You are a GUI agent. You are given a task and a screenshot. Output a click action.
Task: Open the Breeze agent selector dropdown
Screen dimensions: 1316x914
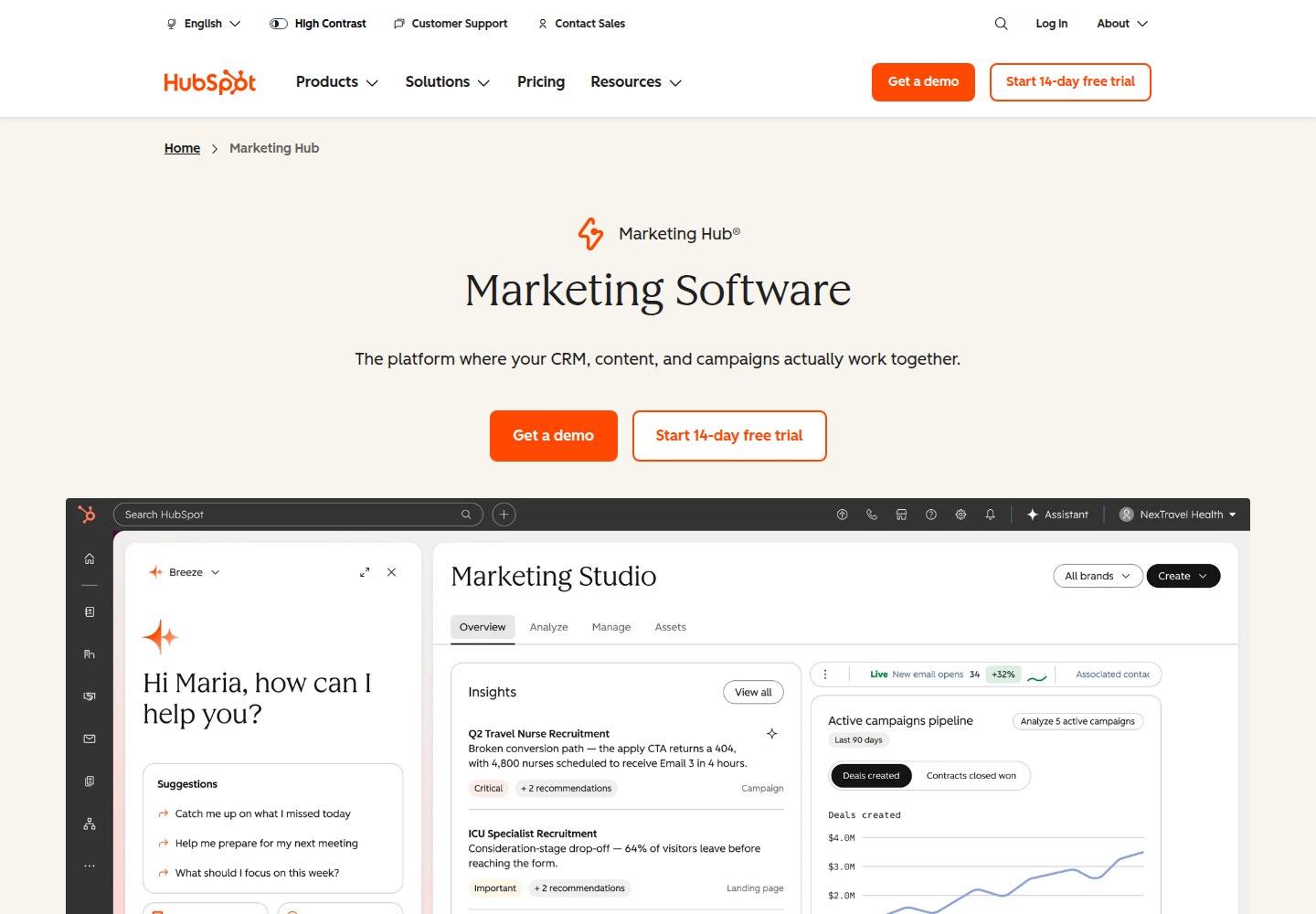click(185, 572)
